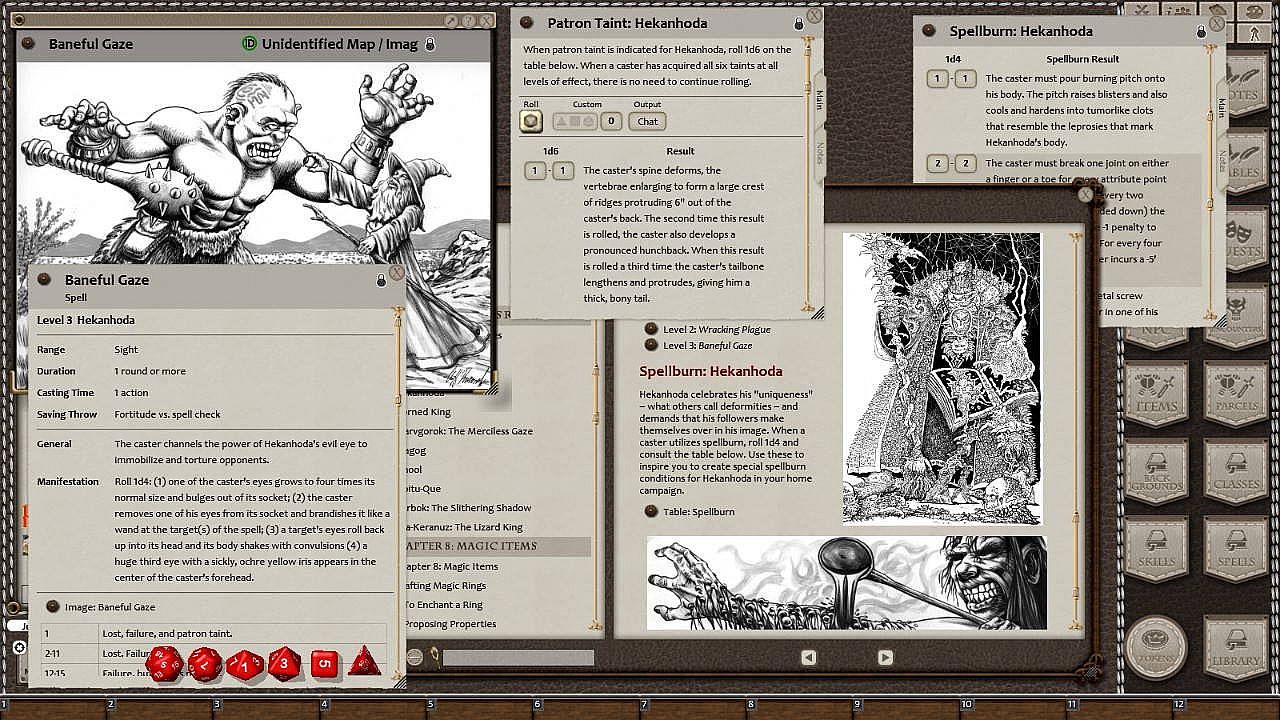This screenshot has height=720, width=1280.
Task: Click the 1d6 range start cell showing 1
Action: (535, 171)
